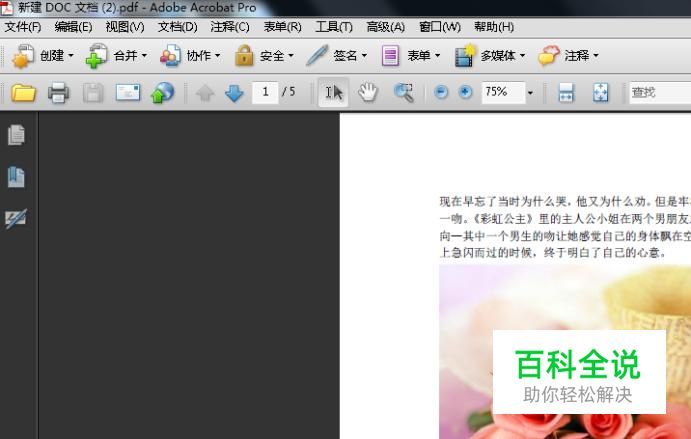
Task: Click the fit one full page icon
Action: click(601, 93)
